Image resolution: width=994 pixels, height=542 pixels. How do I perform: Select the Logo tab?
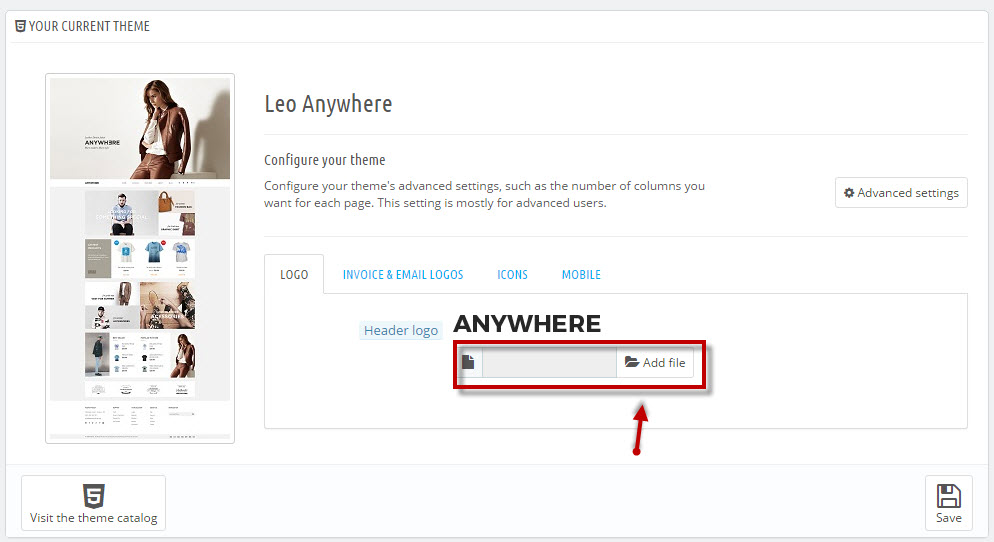pos(294,274)
